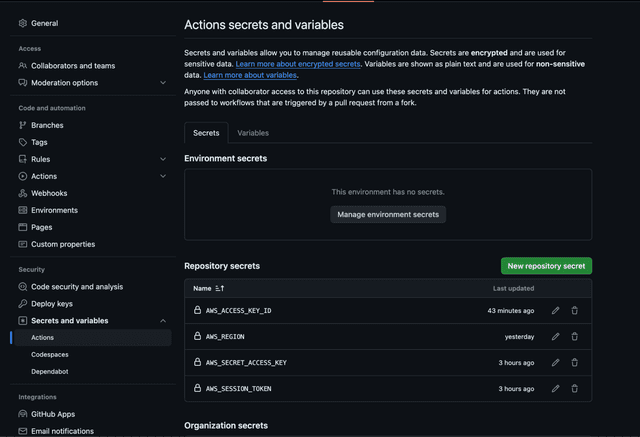640x437 pixels.
Task: Expand the Rules sidebar section
Action: tap(163, 159)
